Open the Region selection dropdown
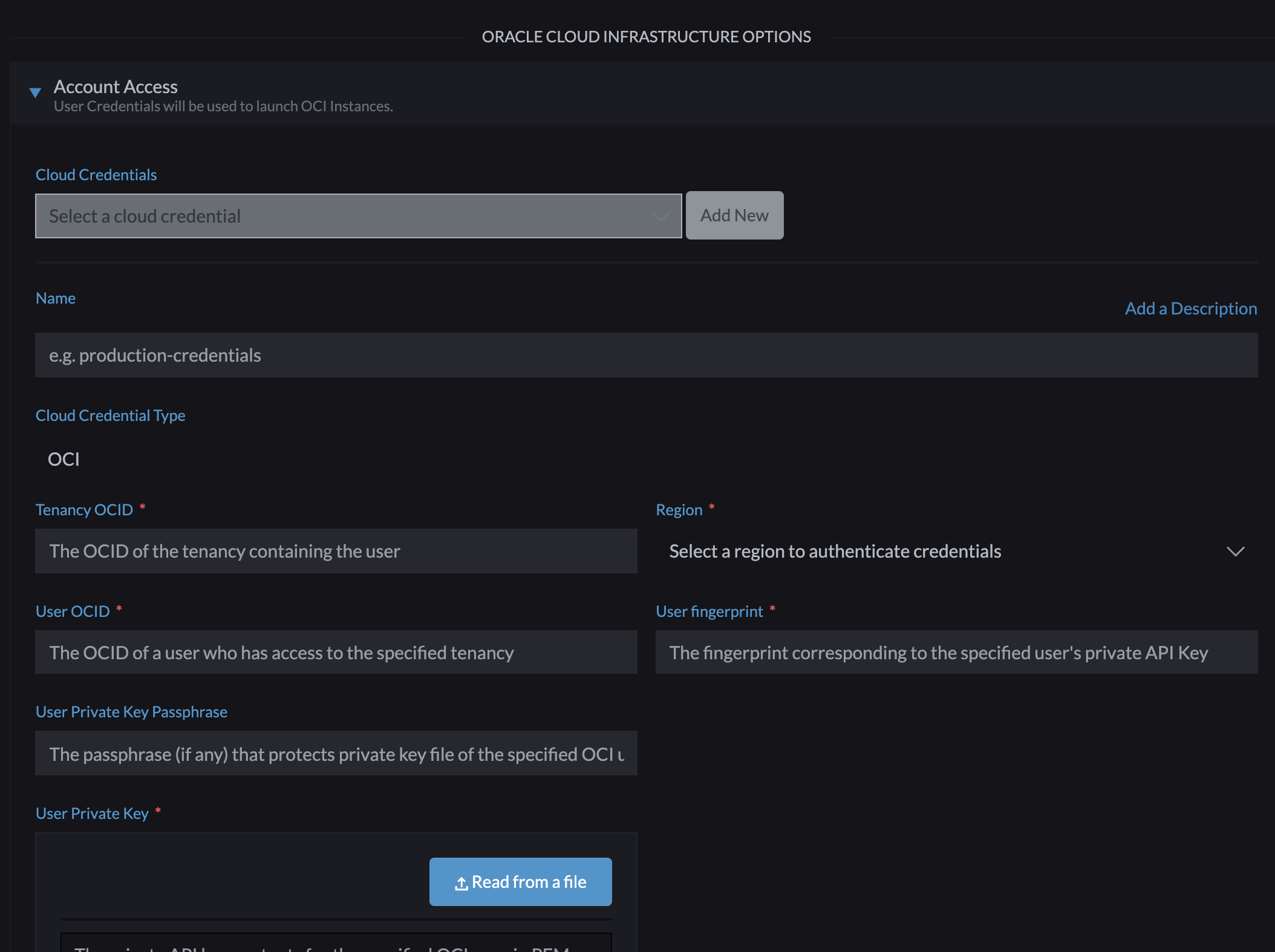The image size is (1275, 952). (x=956, y=551)
